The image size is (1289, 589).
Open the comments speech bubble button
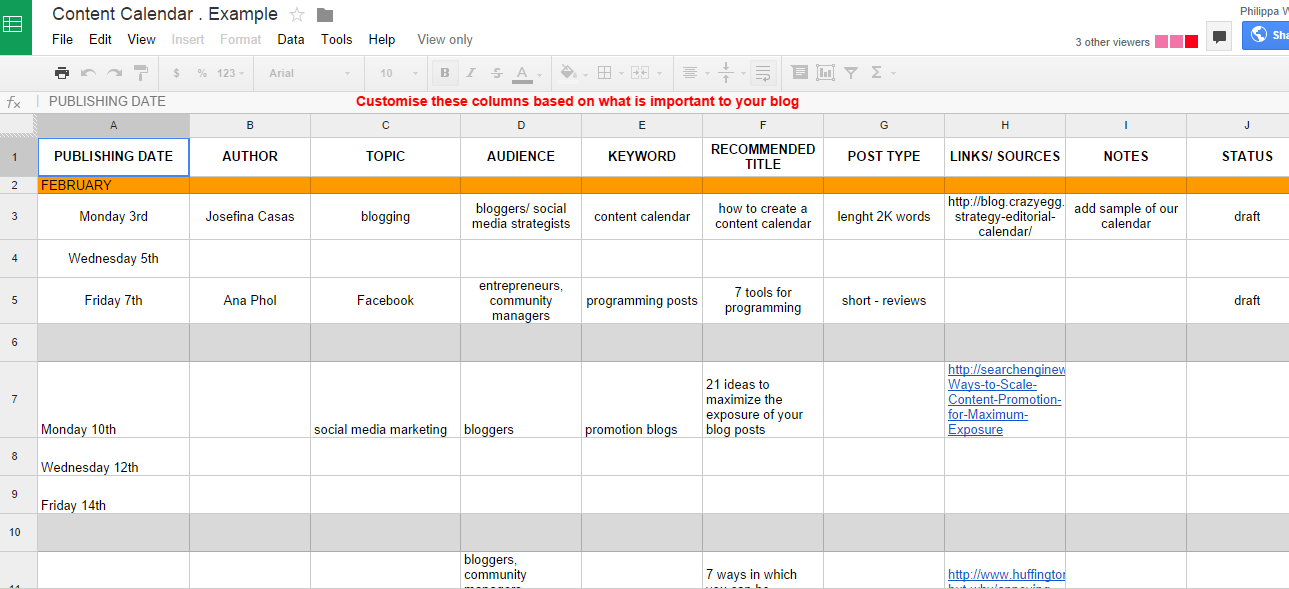(x=1218, y=37)
